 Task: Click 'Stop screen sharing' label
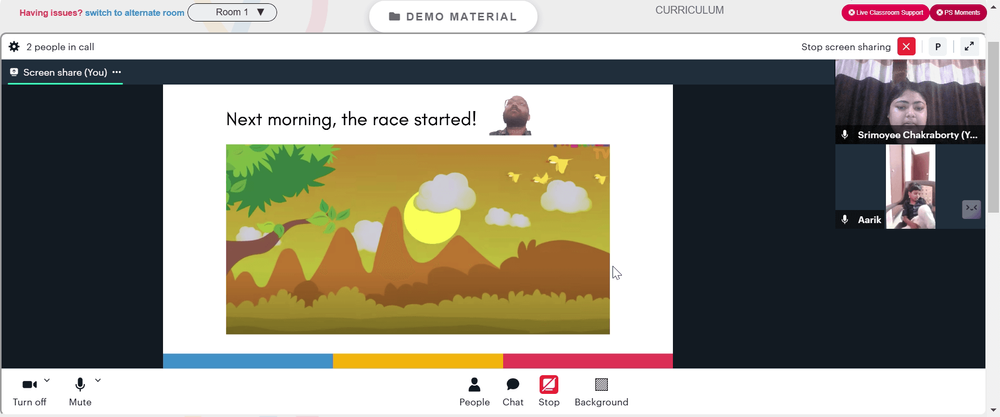pyautogui.click(x=846, y=47)
